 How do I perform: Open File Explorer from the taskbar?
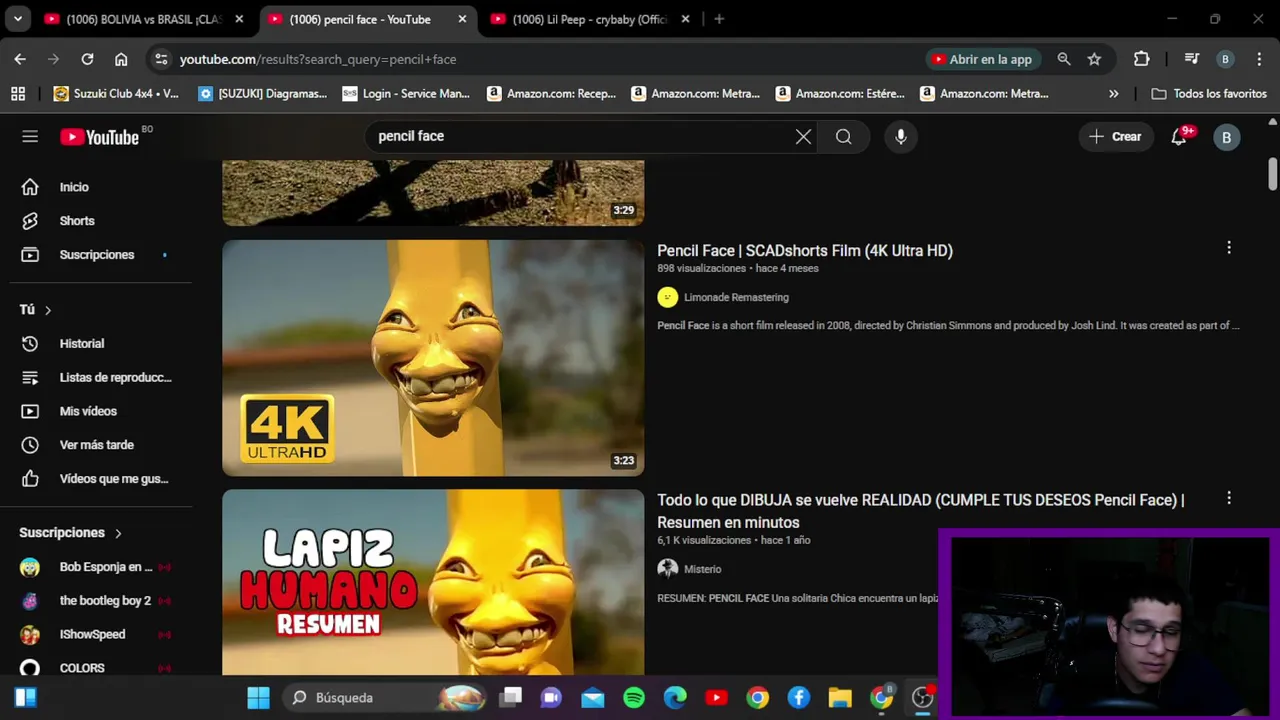839,697
